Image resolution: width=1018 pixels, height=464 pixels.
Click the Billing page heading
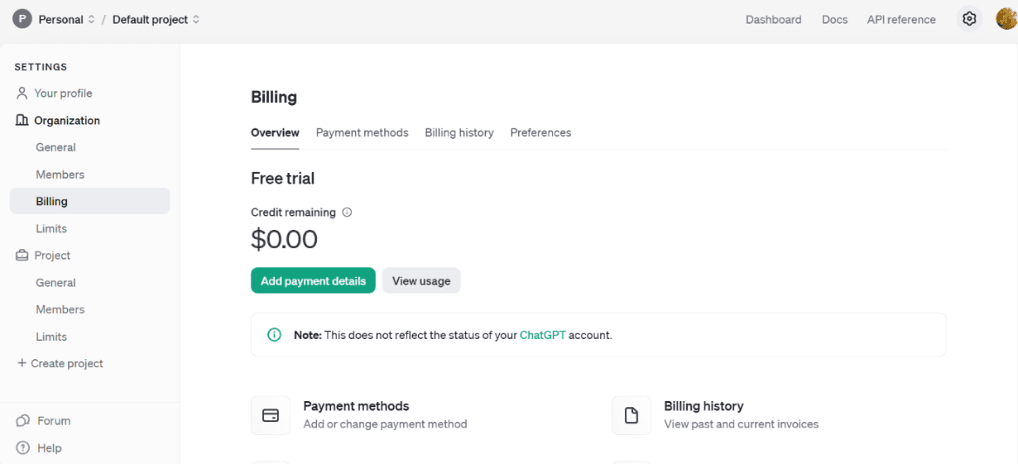[x=274, y=97]
